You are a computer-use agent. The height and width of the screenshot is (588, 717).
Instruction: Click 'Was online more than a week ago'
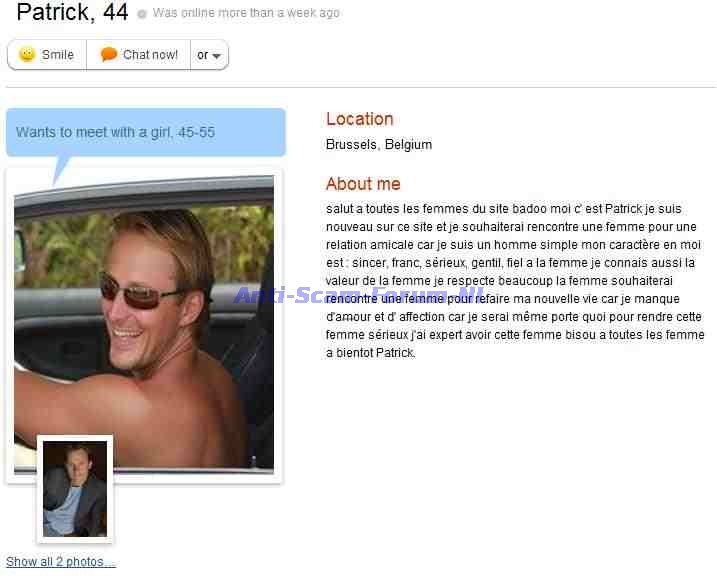(x=246, y=13)
